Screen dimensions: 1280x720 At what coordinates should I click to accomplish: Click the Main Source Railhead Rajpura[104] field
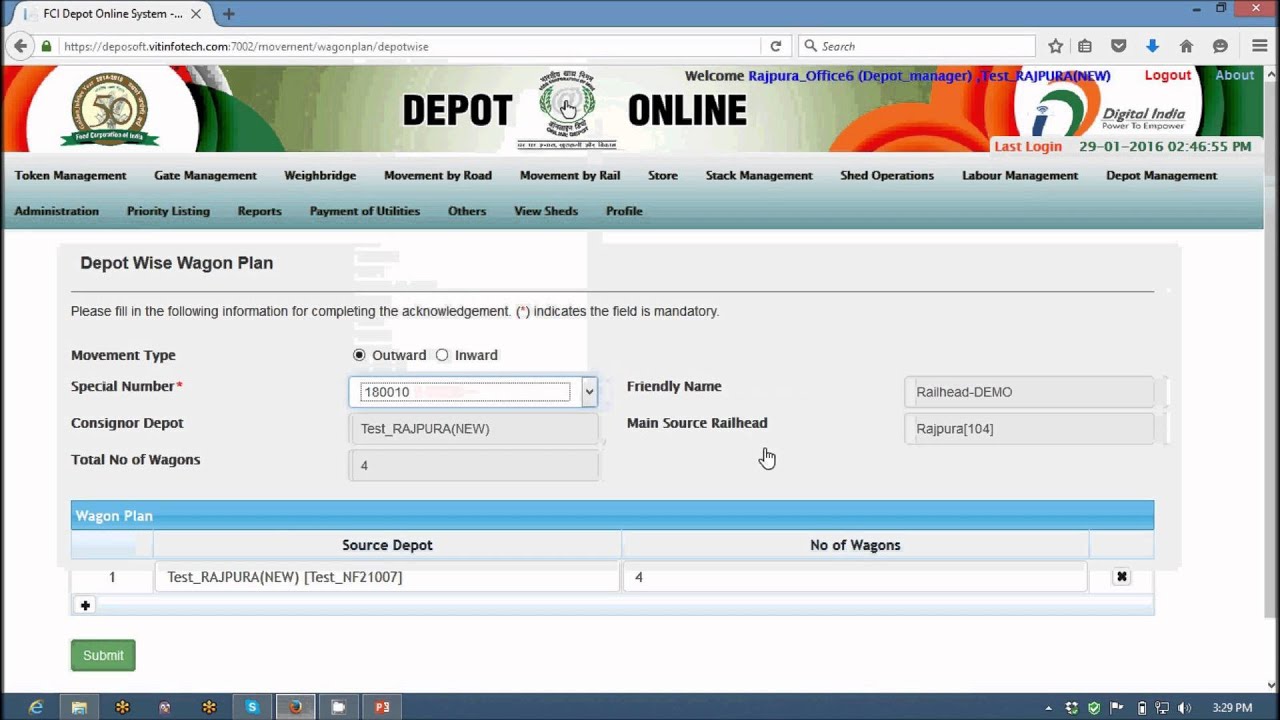tap(1029, 429)
